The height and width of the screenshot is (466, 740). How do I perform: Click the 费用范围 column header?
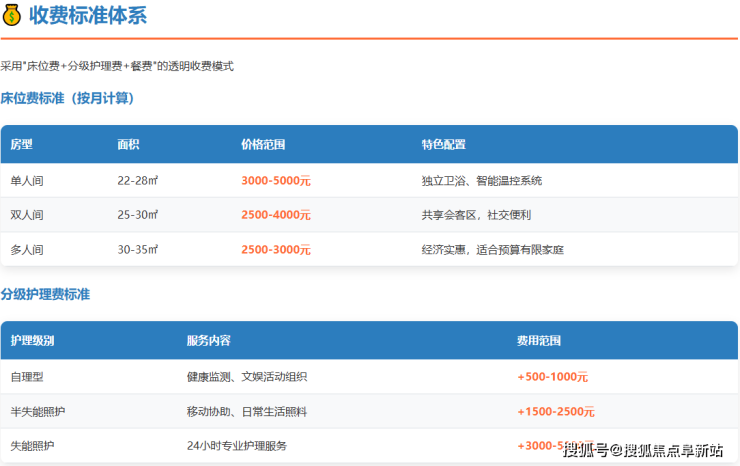(539, 341)
